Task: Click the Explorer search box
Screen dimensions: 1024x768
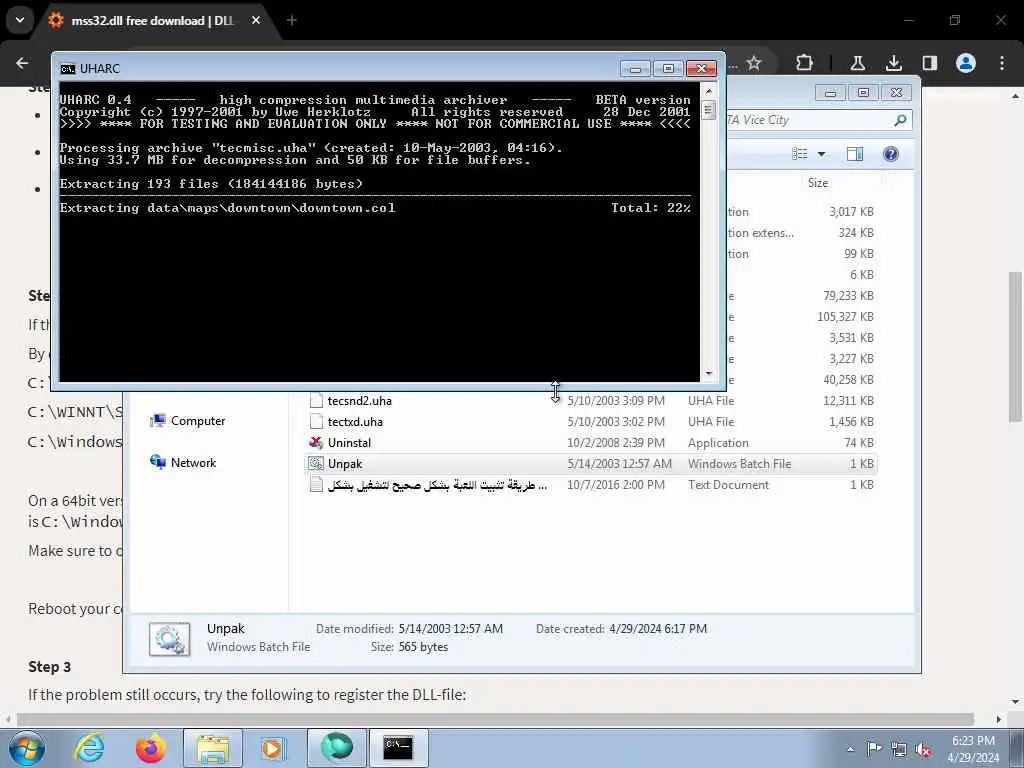Action: coord(810,120)
